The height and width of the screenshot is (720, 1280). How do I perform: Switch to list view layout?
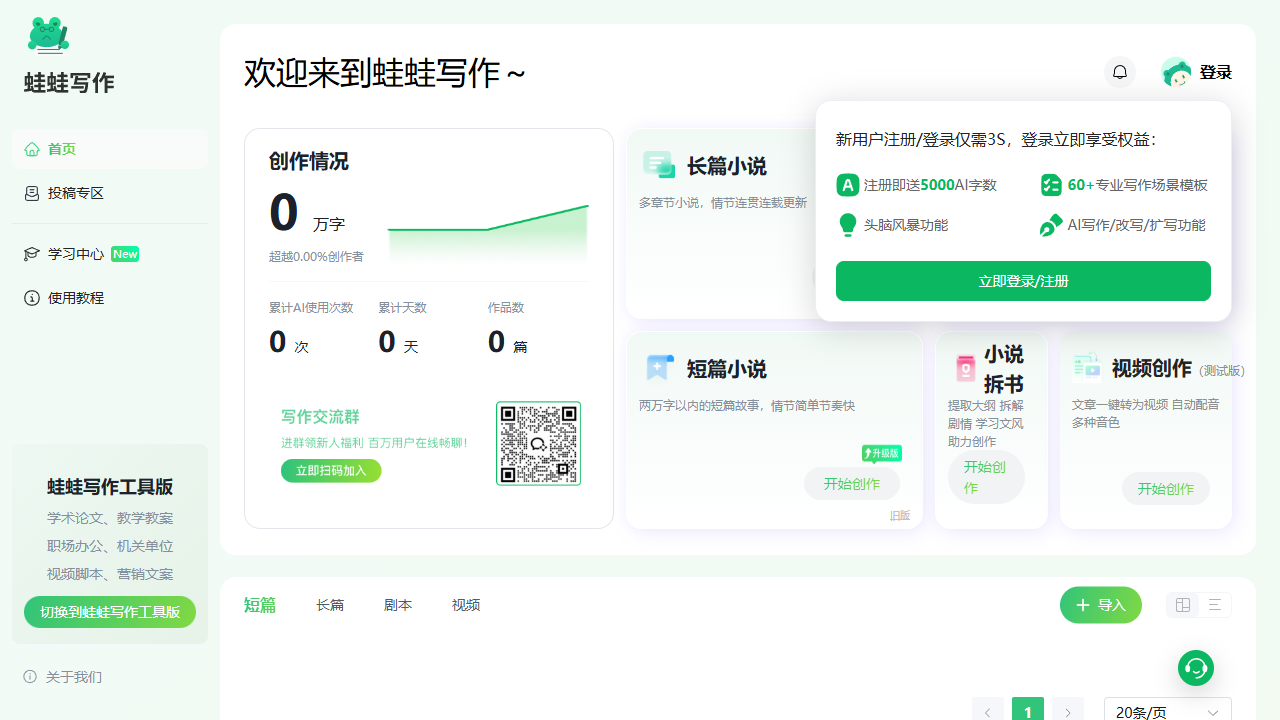[x=1215, y=605]
